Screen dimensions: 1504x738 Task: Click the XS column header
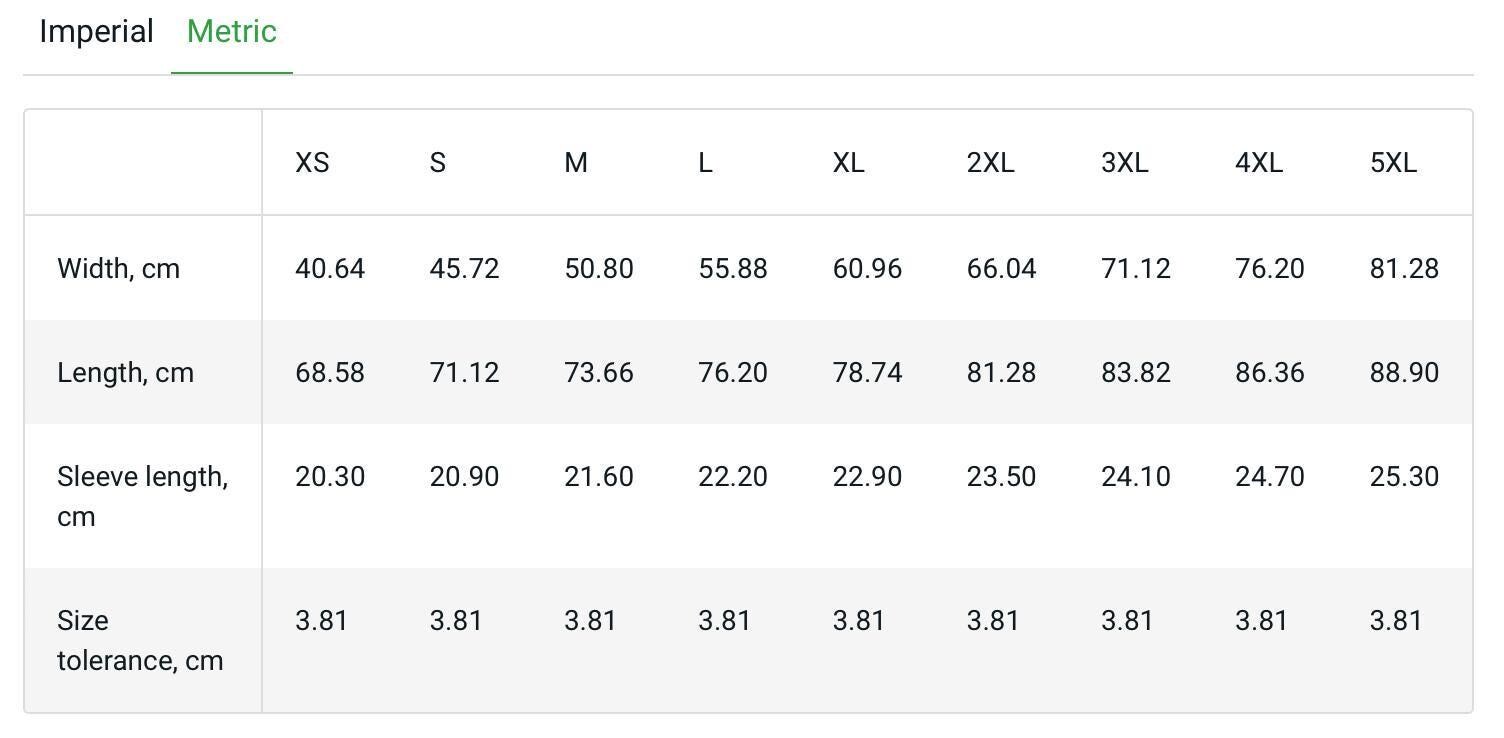coord(312,163)
